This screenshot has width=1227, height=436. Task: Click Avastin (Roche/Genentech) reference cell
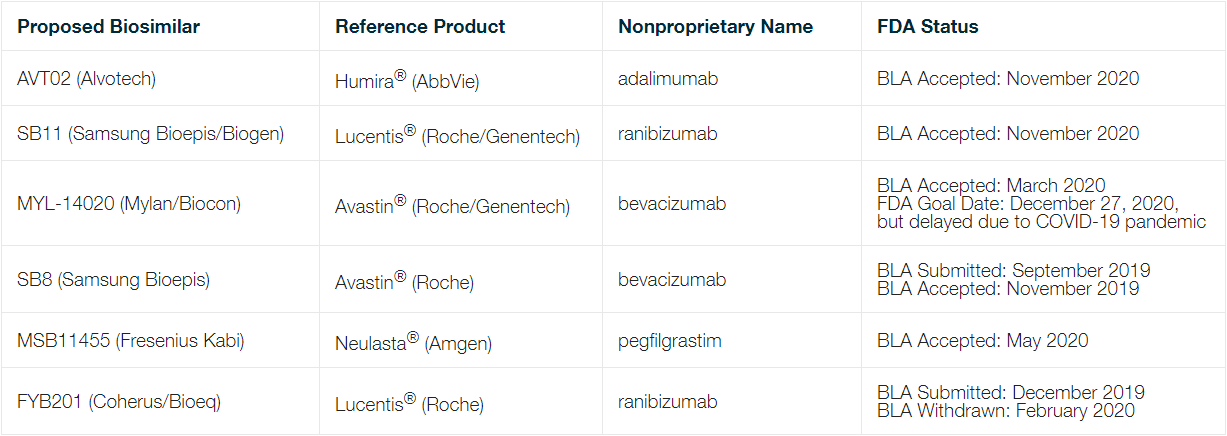(453, 204)
